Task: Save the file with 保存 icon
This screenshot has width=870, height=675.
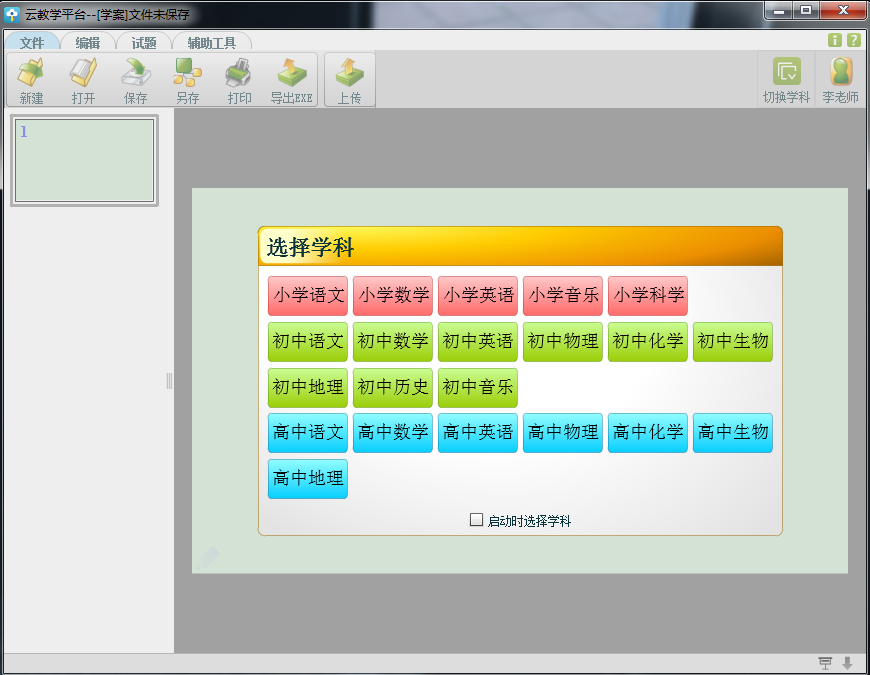Action: click(135, 79)
